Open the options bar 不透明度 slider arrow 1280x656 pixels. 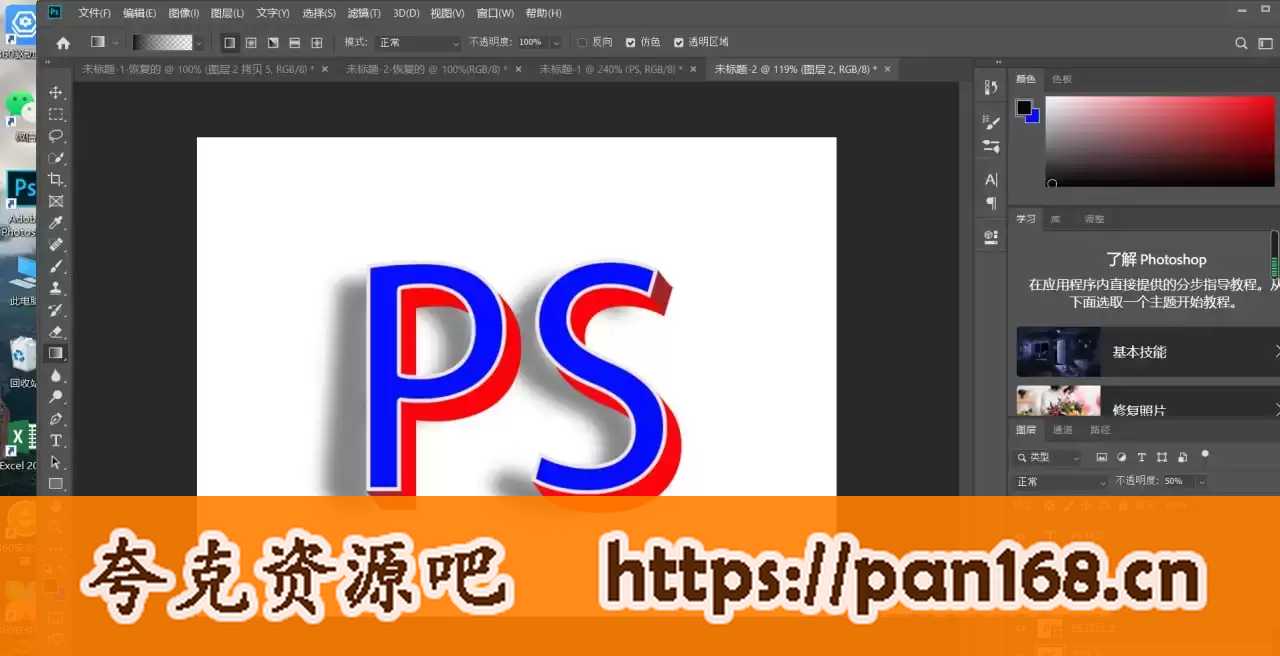[x=554, y=43]
